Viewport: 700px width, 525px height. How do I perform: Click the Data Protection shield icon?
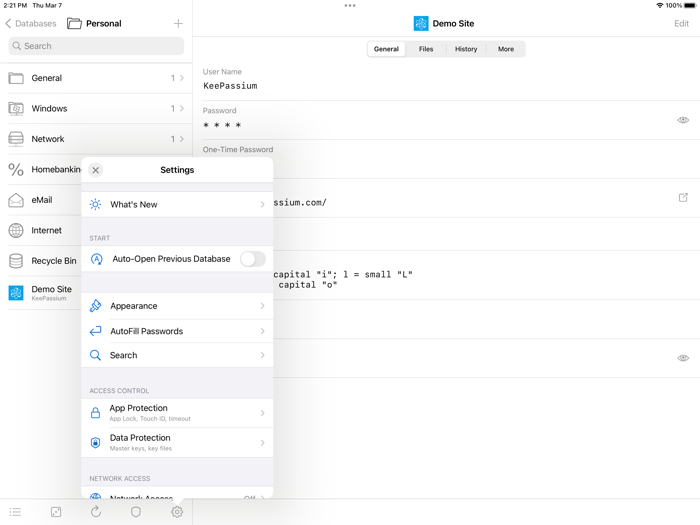coord(95,442)
